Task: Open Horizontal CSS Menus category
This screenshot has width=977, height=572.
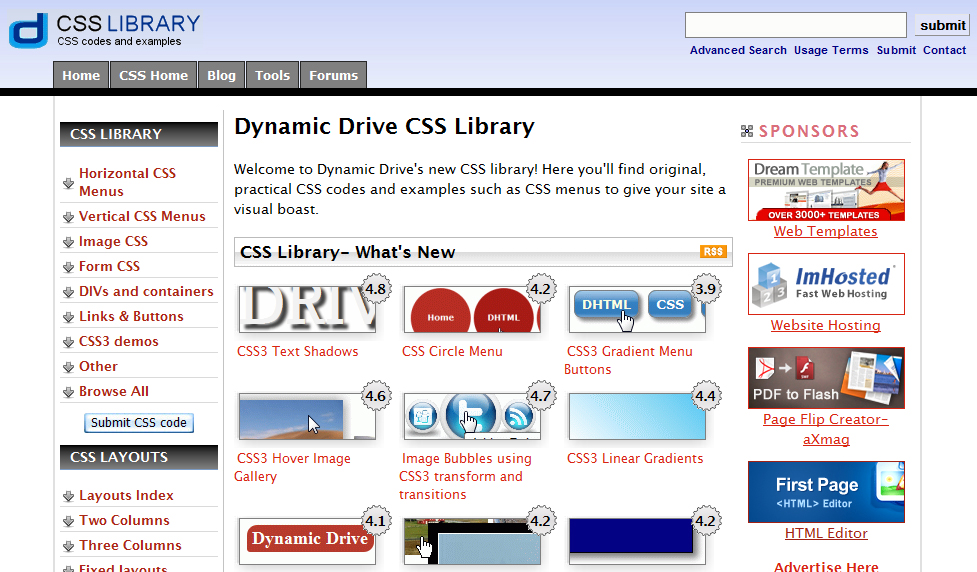Action: (x=127, y=182)
